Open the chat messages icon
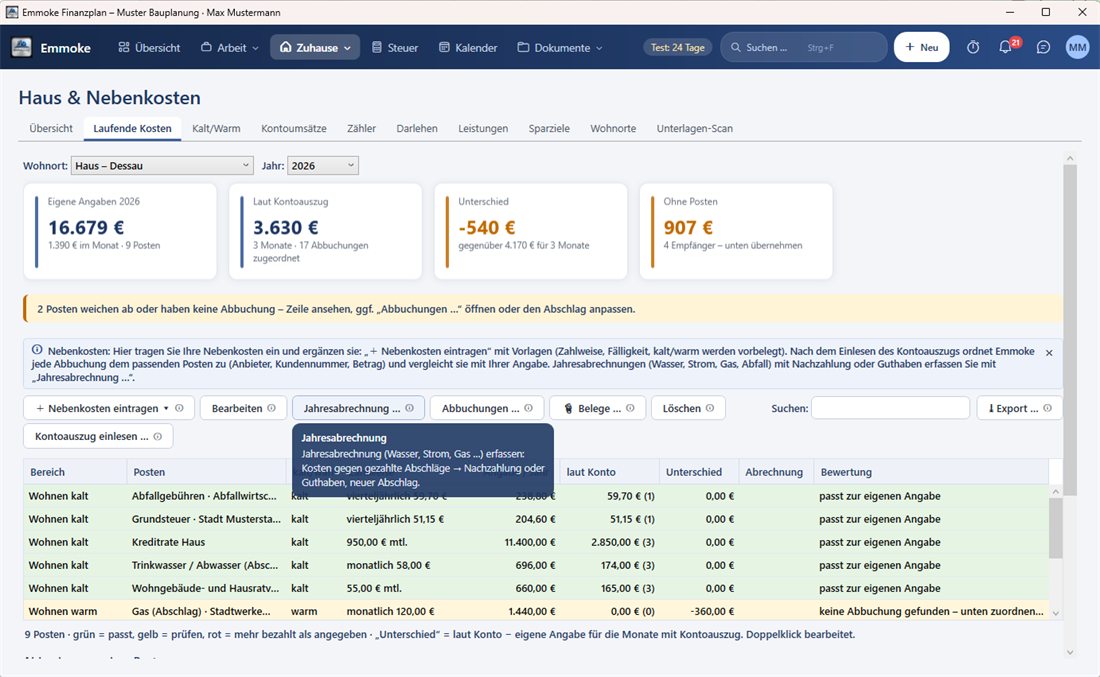This screenshot has width=1100, height=677. point(1043,48)
